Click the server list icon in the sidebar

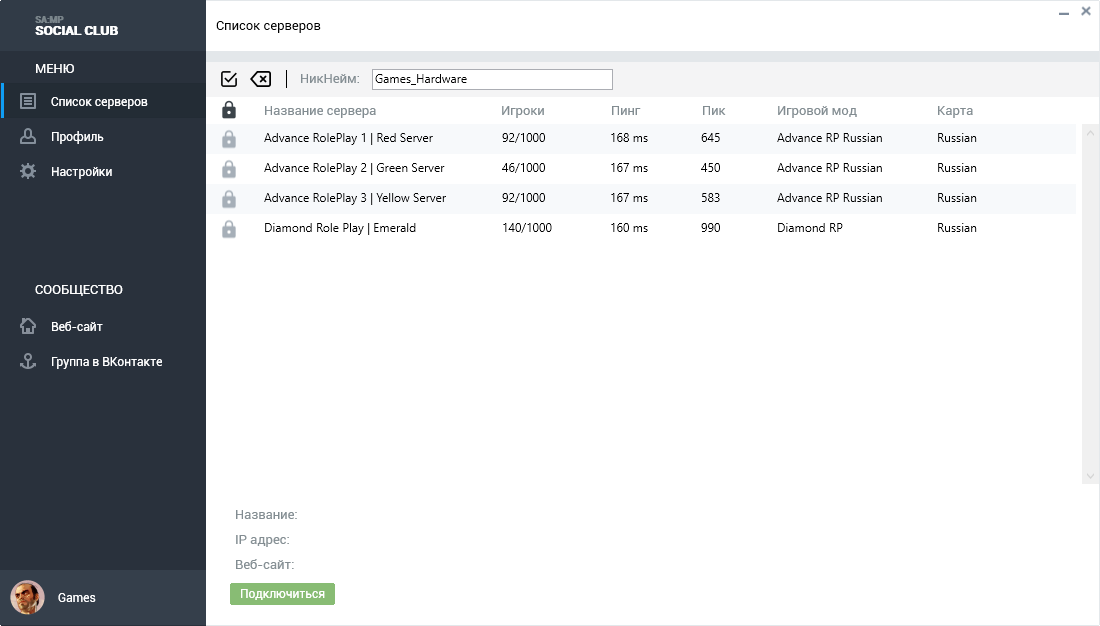[x=28, y=101]
